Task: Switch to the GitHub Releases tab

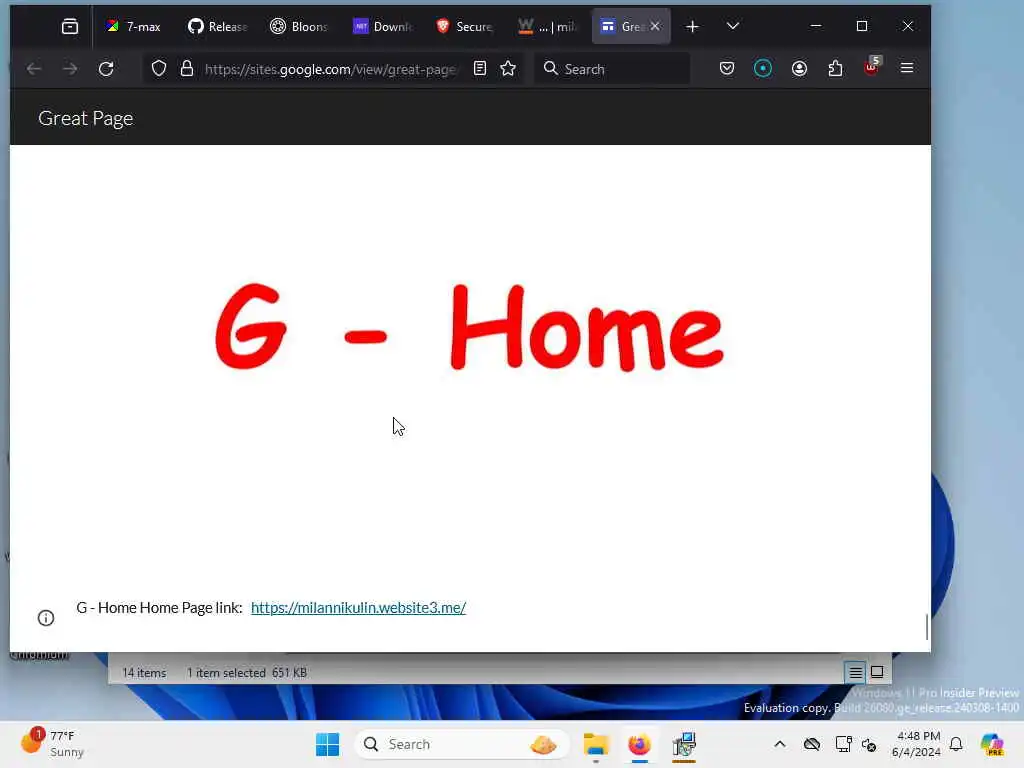Action: 217,26
